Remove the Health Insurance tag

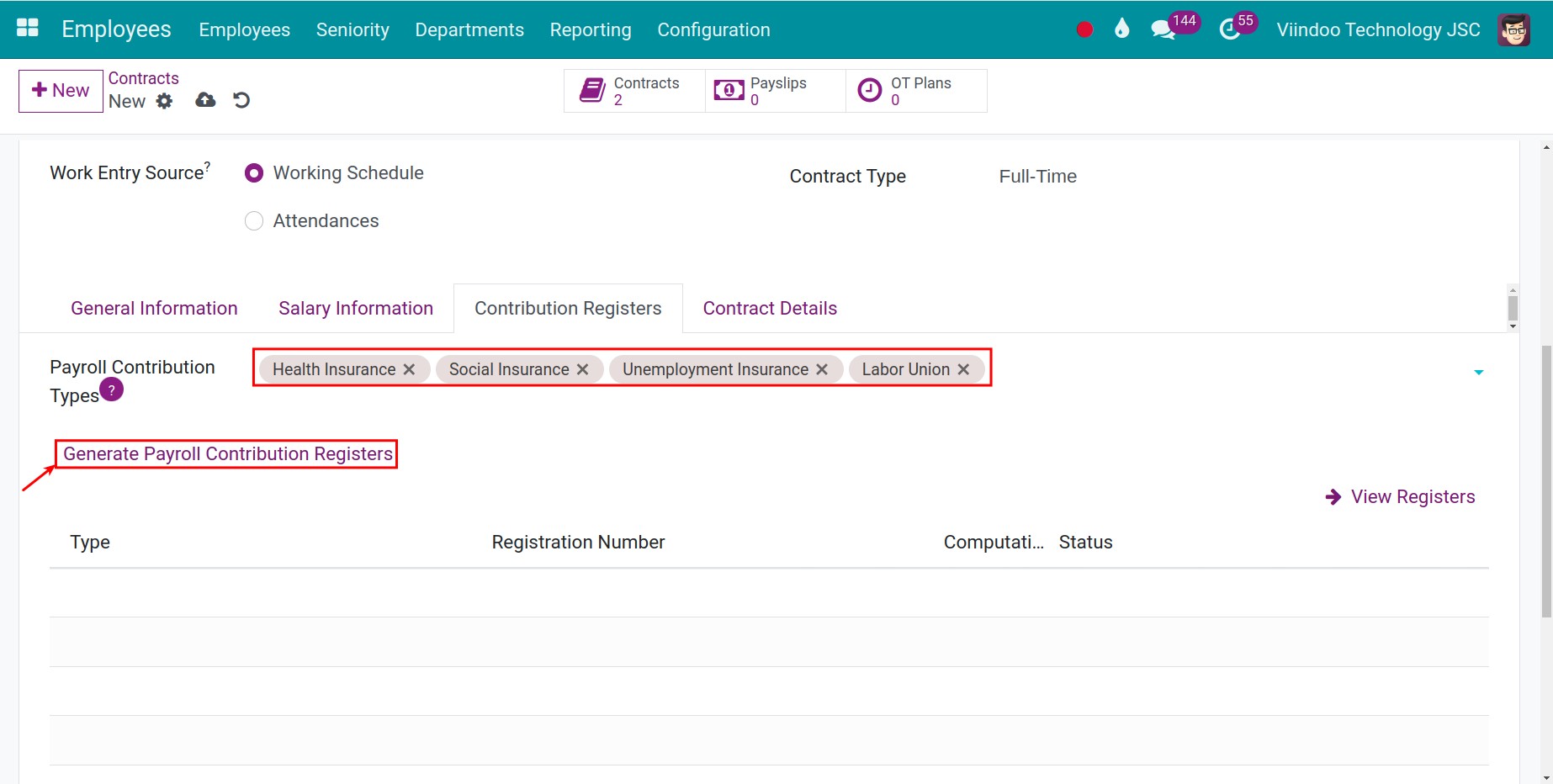pyautogui.click(x=409, y=369)
